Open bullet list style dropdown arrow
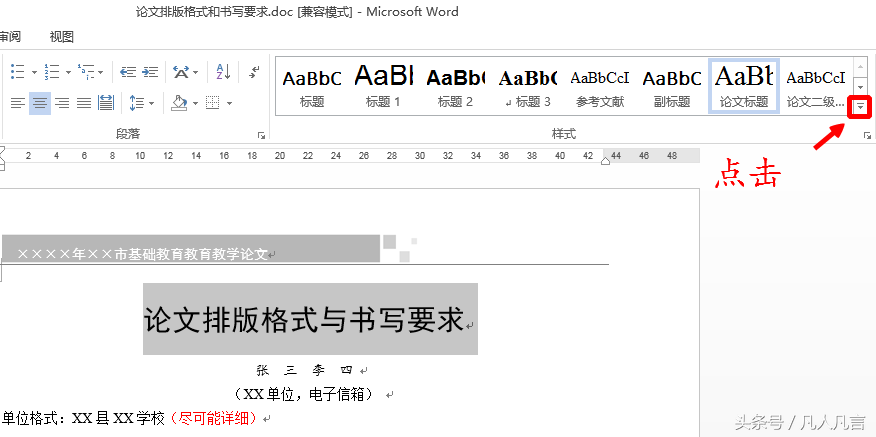Screen dimensions: 876x437 coord(34,72)
